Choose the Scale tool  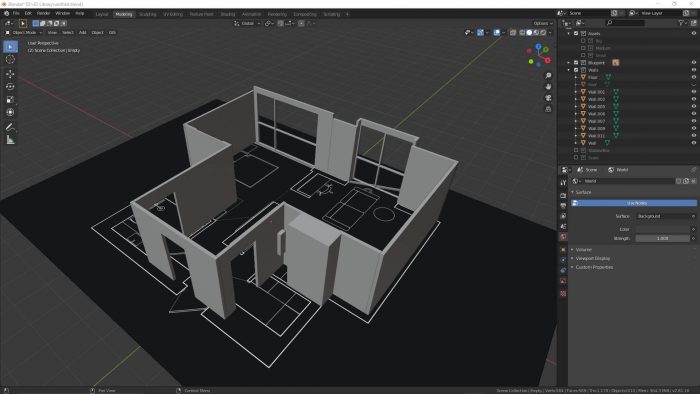tap(10, 100)
